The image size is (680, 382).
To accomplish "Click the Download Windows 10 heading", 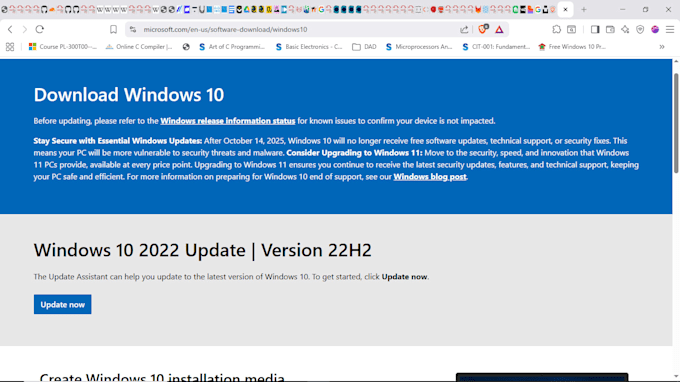I will 129,95.
